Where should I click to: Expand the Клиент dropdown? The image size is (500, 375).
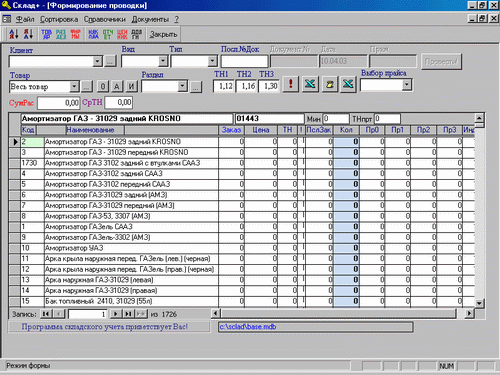(97, 61)
